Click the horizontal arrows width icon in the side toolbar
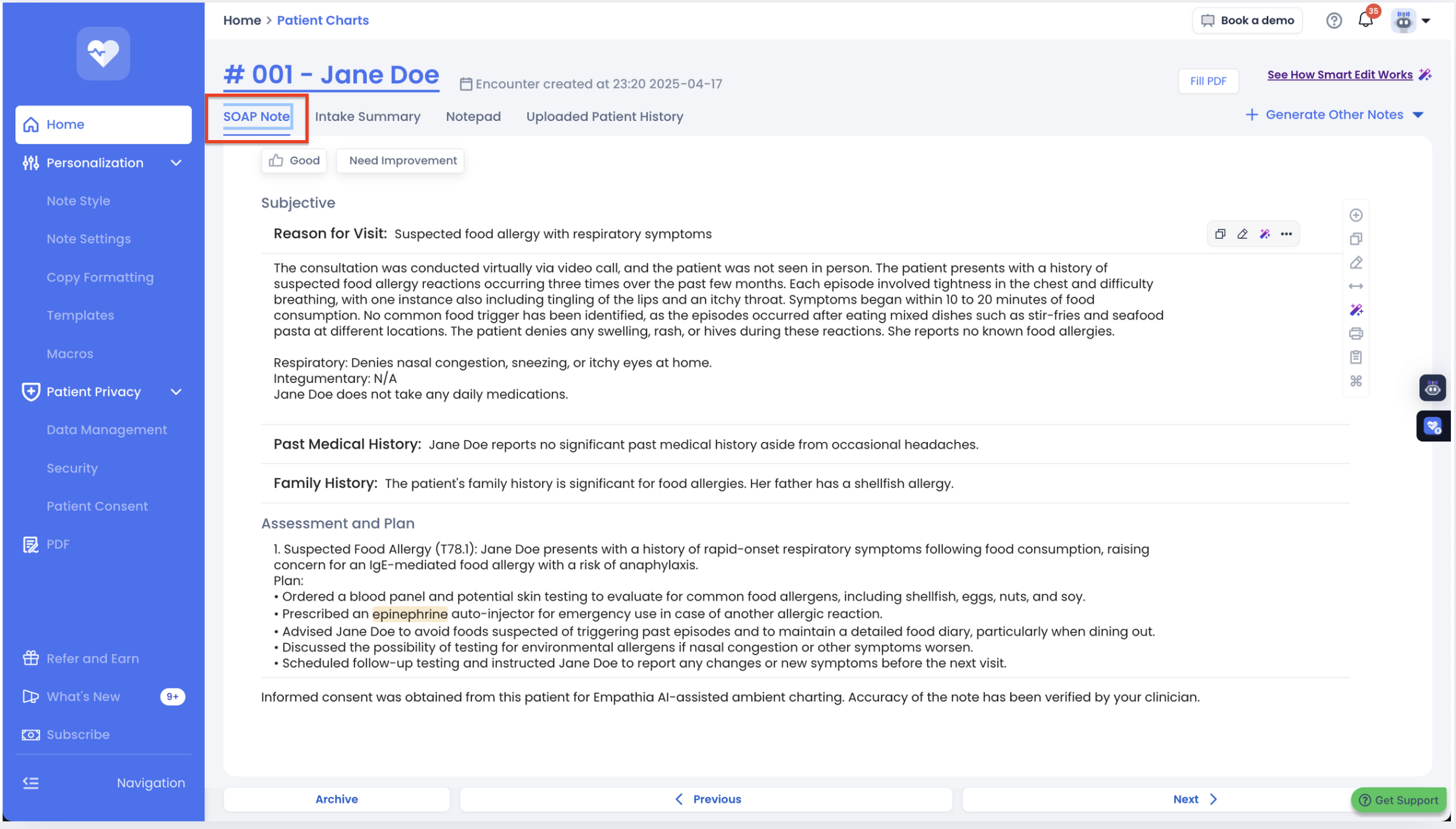1456x829 pixels. (1355, 287)
